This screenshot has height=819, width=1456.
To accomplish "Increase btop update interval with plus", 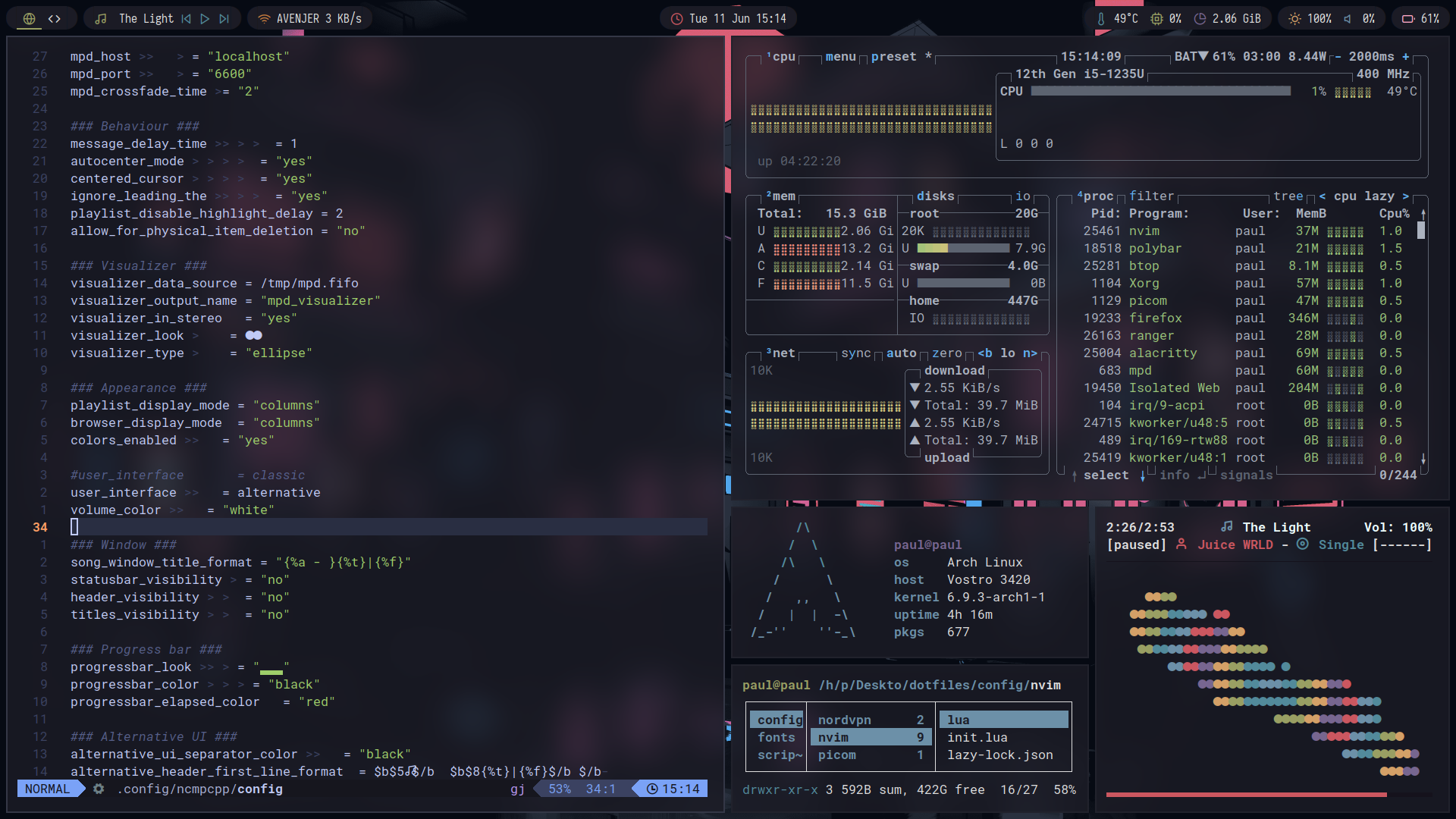I will pyautogui.click(x=1405, y=56).
